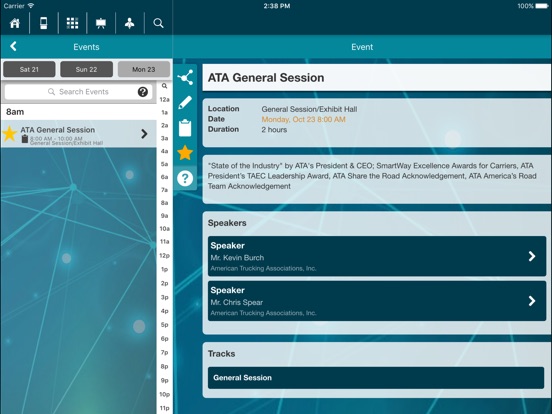The height and width of the screenshot is (414, 552).
Task: Click the 8am section header
Action: click(79, 112)
